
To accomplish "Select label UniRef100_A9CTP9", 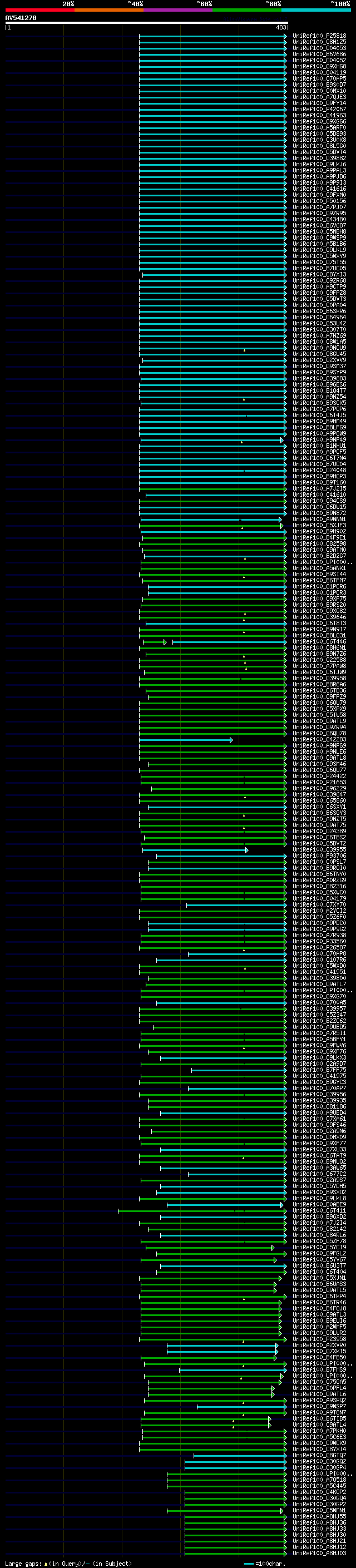I will coord(319,286).
